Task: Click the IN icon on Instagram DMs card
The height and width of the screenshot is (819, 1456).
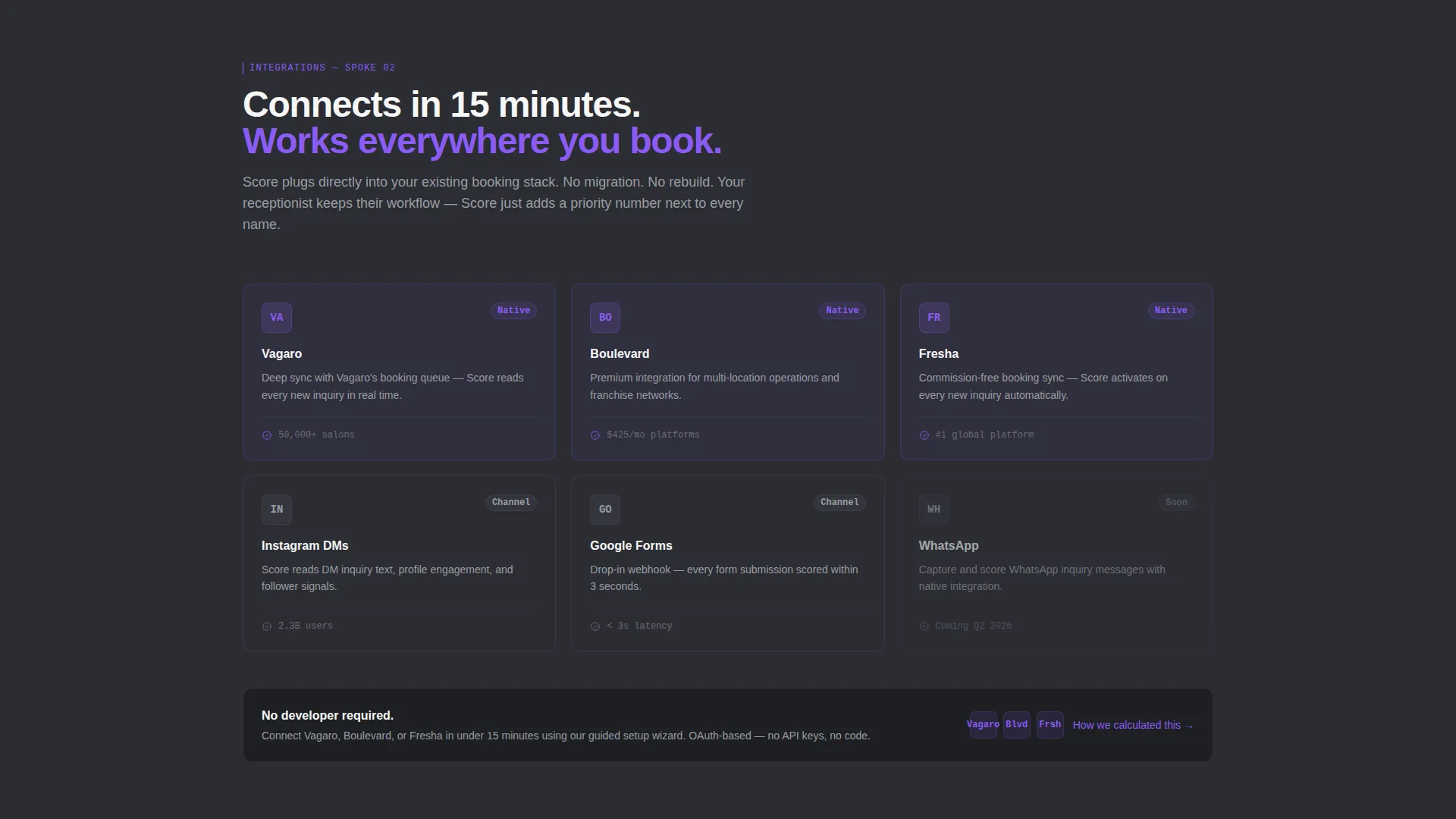Action: [276, 510]
